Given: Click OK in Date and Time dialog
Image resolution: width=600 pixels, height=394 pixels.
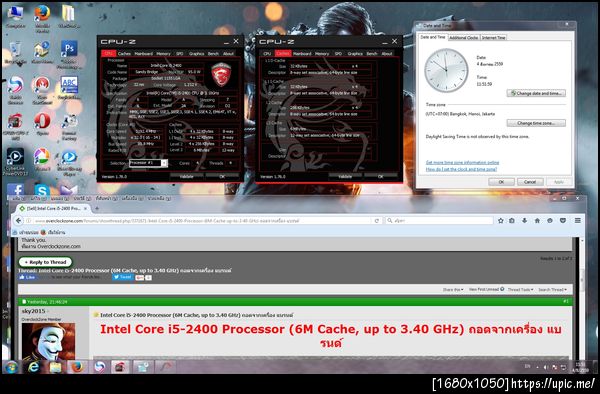Looking at the screenshot, I should pos(501,182).
